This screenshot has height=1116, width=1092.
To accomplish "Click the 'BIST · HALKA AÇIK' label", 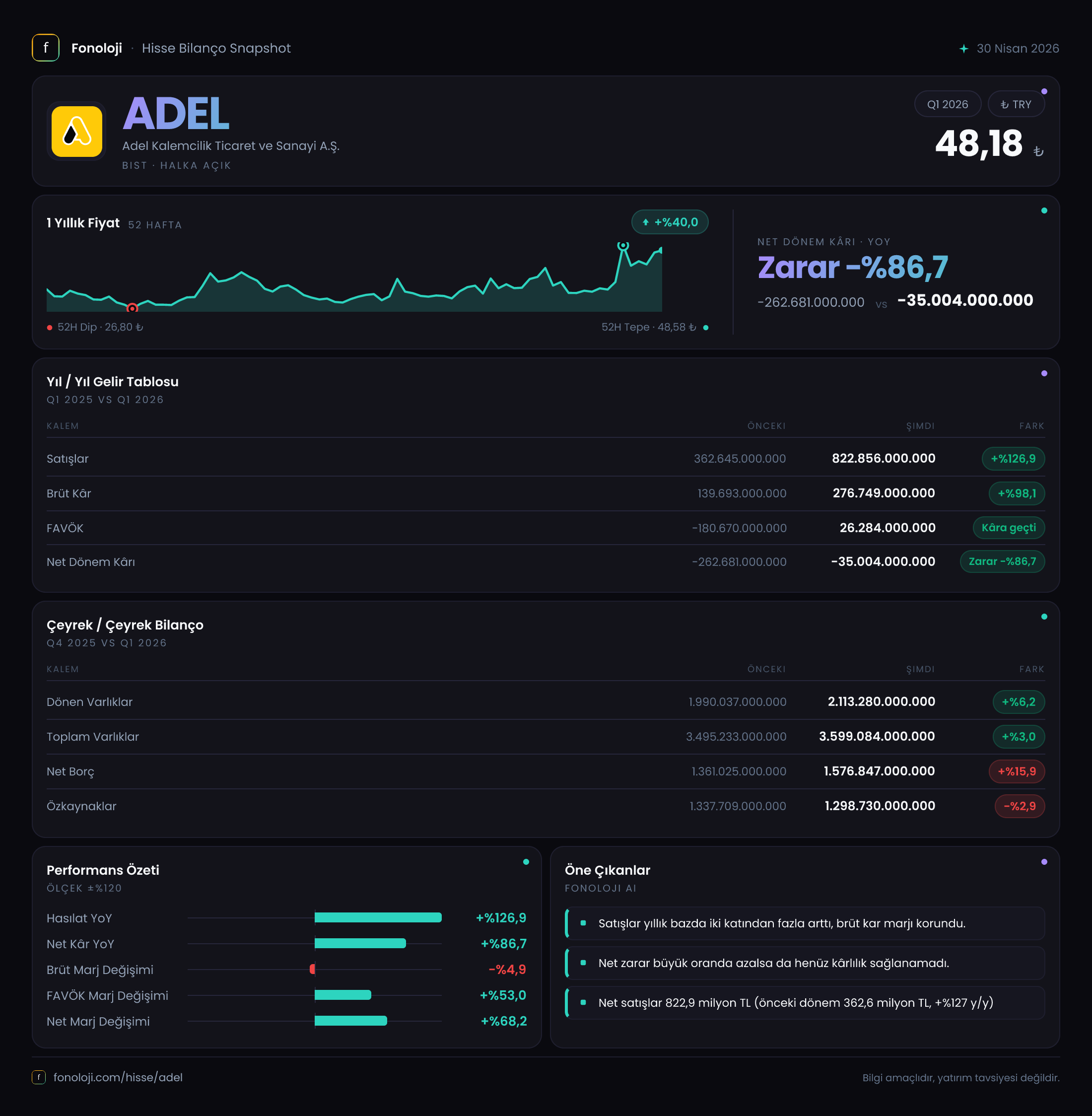I will point(177,166).
